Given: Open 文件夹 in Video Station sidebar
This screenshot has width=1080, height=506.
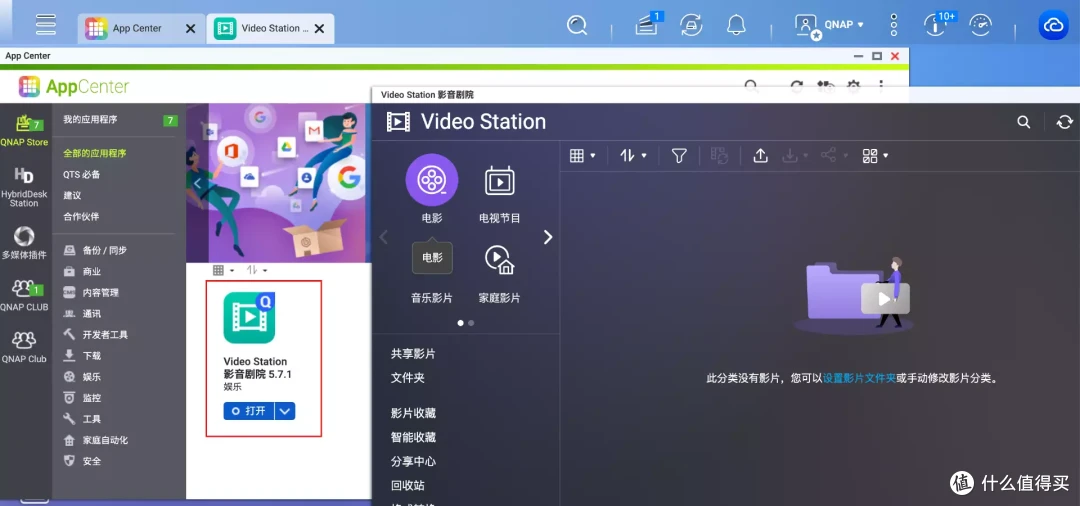Looking at the screenshot, I should pyautogui.click(x=408, y=378).
